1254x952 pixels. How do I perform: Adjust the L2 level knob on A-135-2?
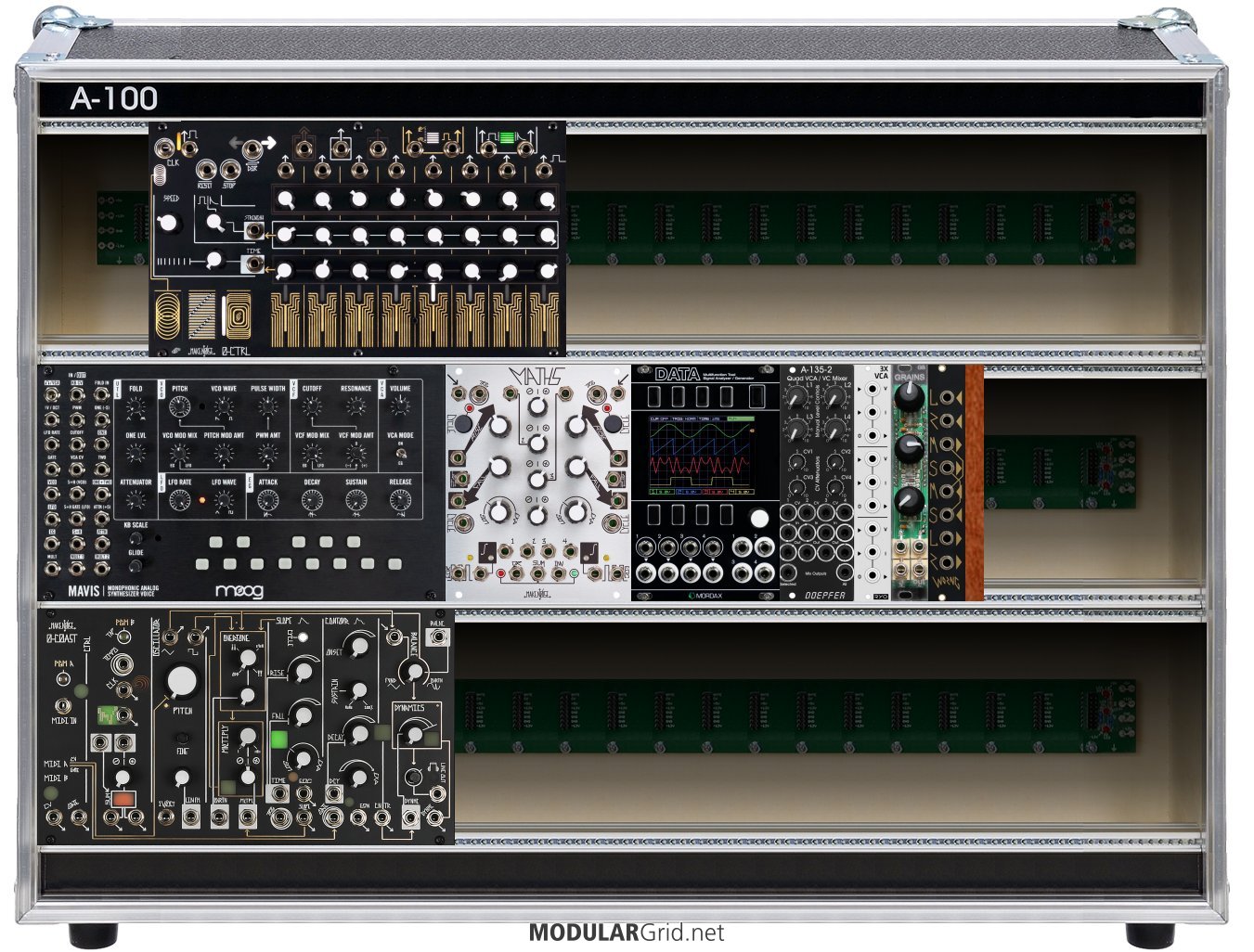[x=834, y=399]
